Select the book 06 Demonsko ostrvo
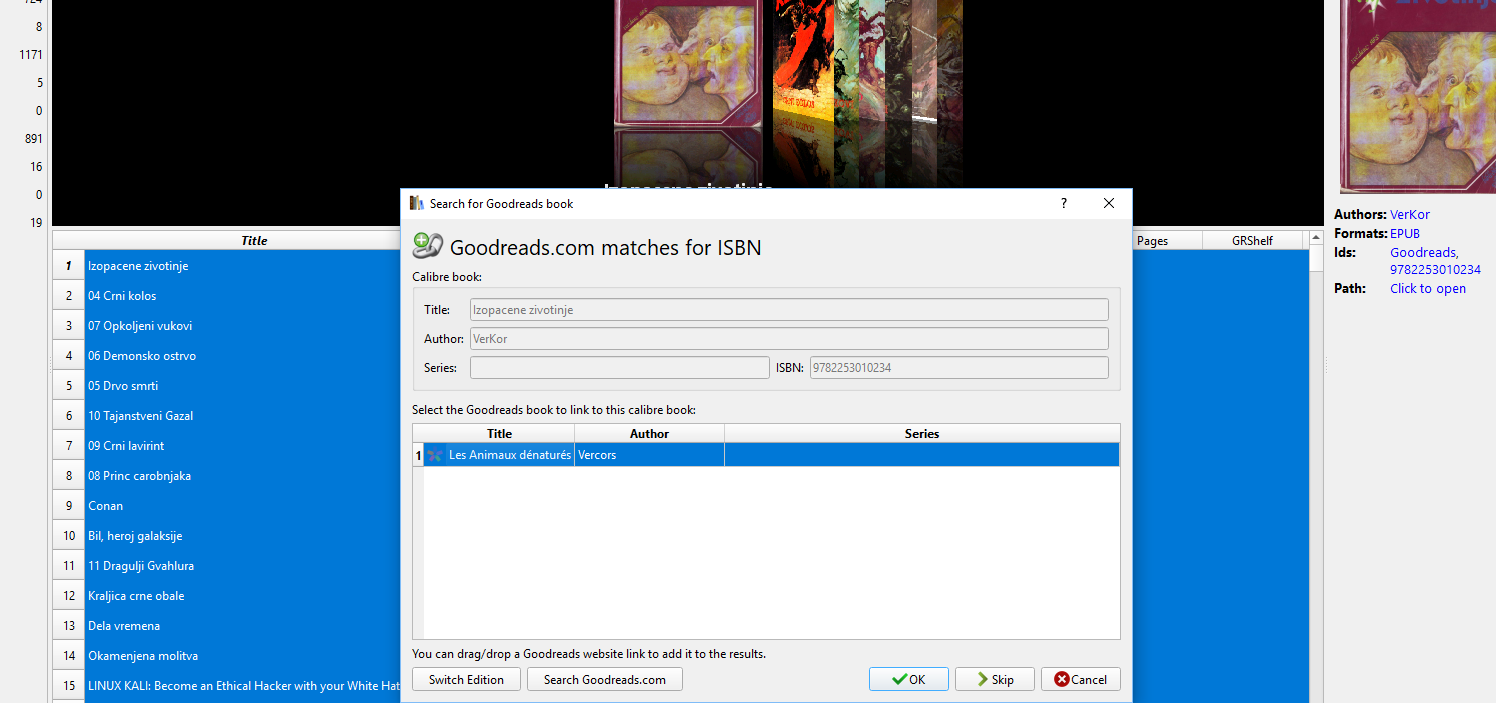 click(142, 356)
